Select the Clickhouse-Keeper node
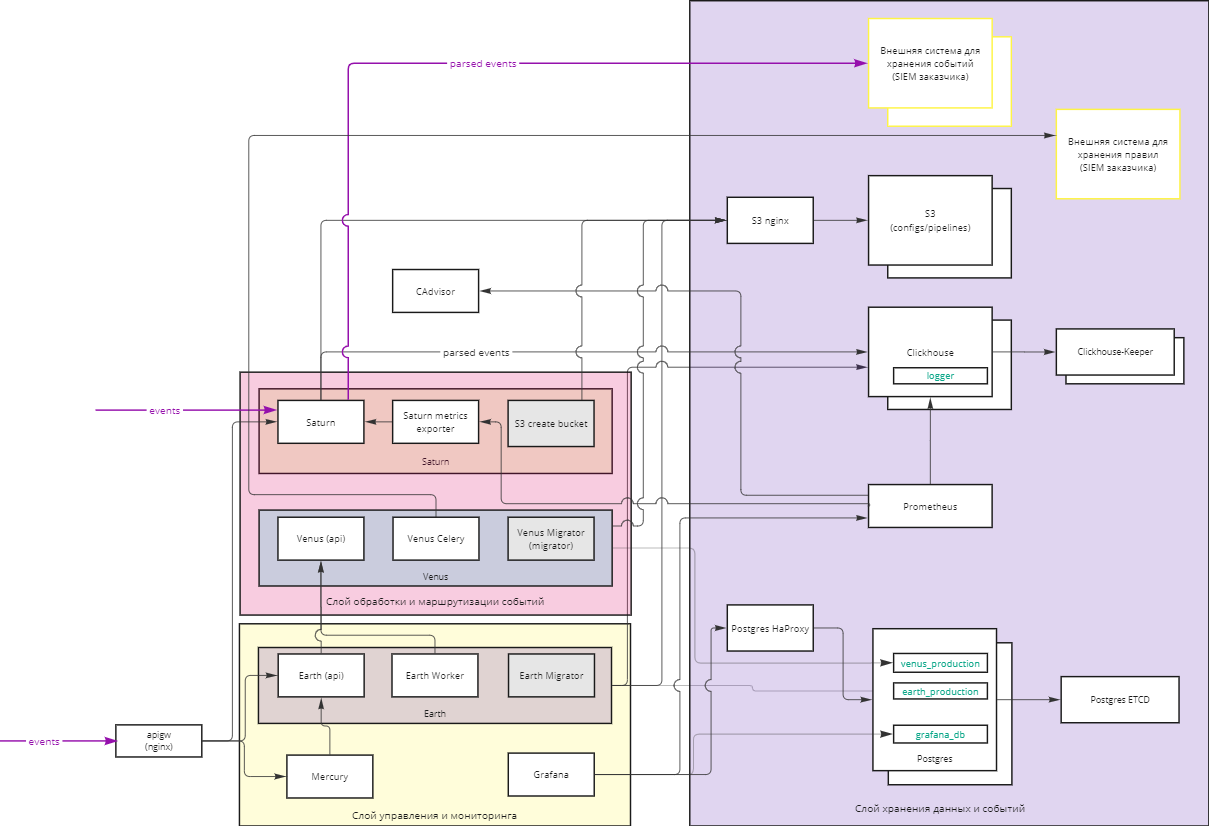The width and height of the screenshot is (1209, 826). pyautogui.click(x=1115, y=351)
